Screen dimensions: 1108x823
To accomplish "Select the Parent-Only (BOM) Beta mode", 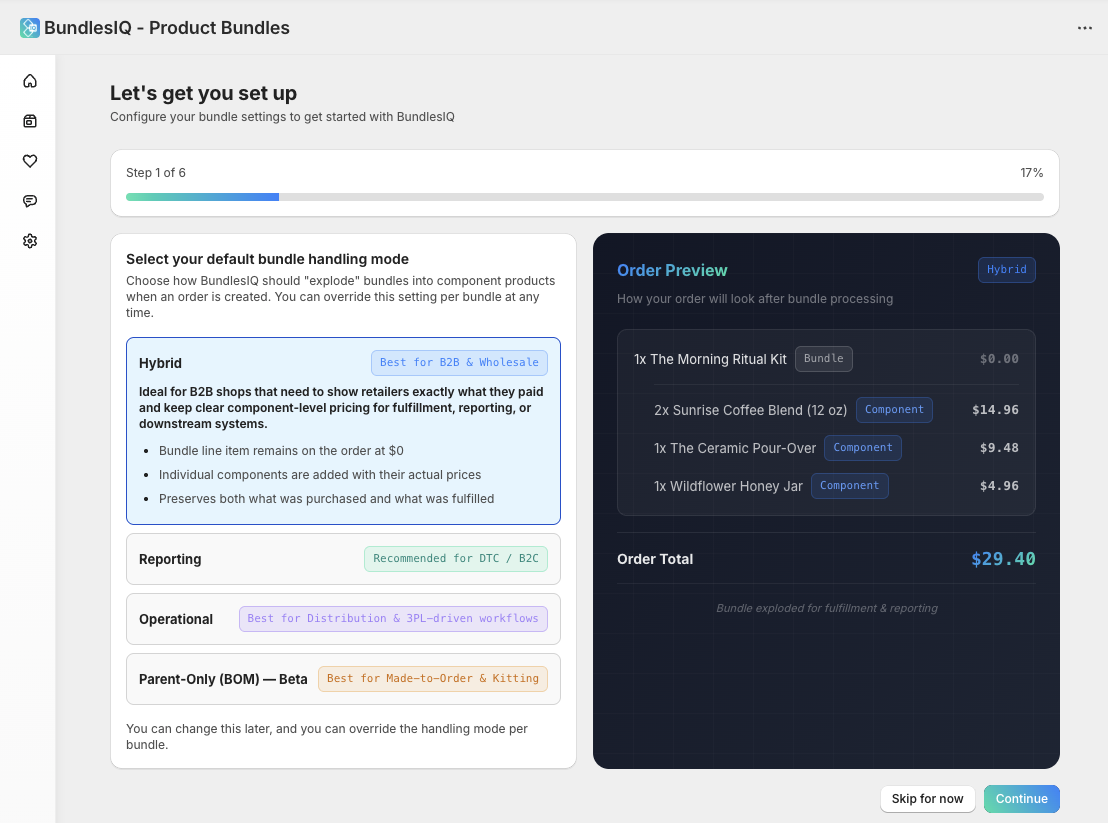I will 344,678.
